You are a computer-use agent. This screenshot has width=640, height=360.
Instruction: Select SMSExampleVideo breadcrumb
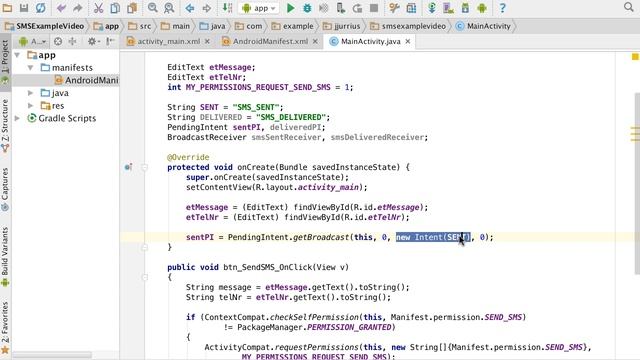pyautogui.click(x=44, y=26)
